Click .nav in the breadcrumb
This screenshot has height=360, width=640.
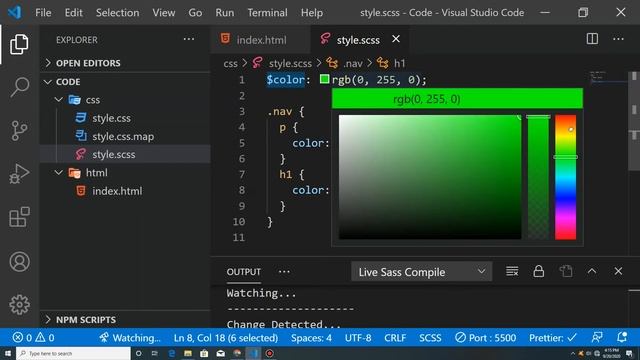coord(353,63)
